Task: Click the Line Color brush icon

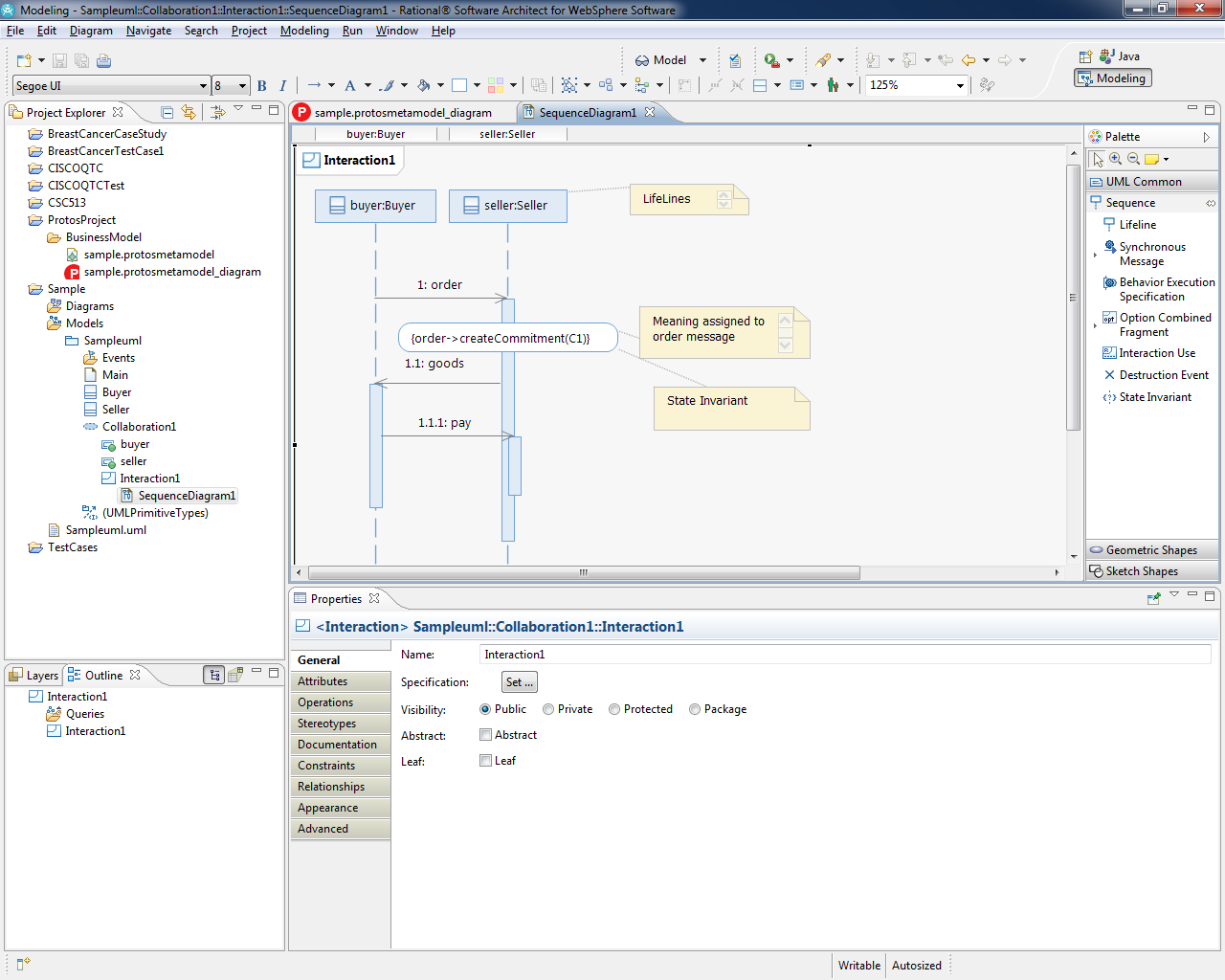Action: pos(387,85)
